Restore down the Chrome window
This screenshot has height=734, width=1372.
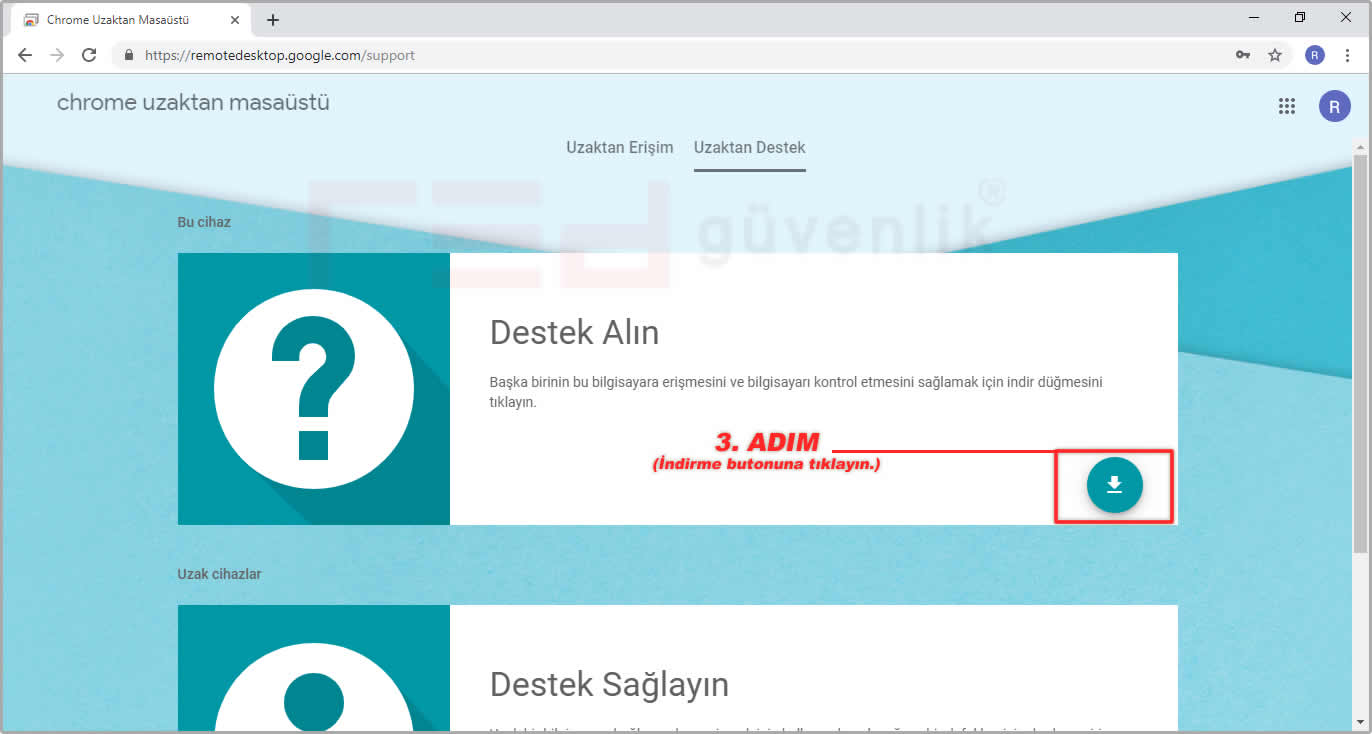[1300, 18]
